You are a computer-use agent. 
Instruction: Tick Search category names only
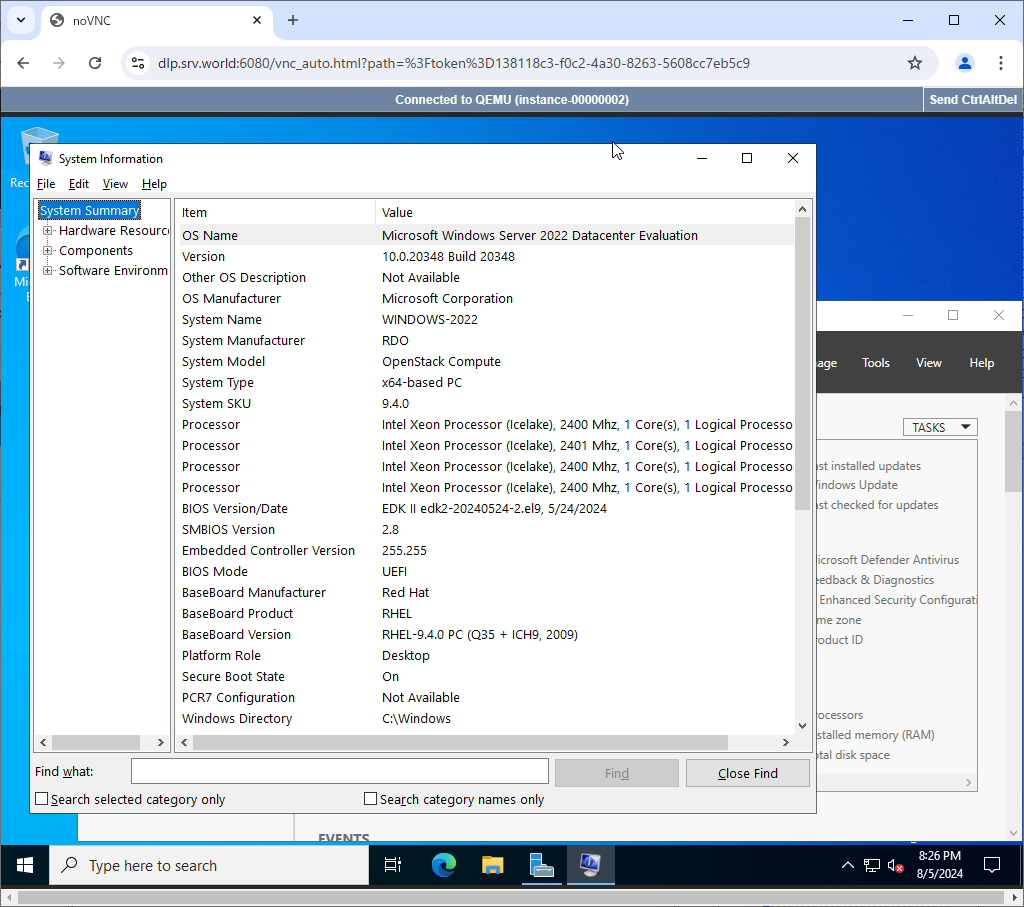pyautogui.click(x=370, y=799)
